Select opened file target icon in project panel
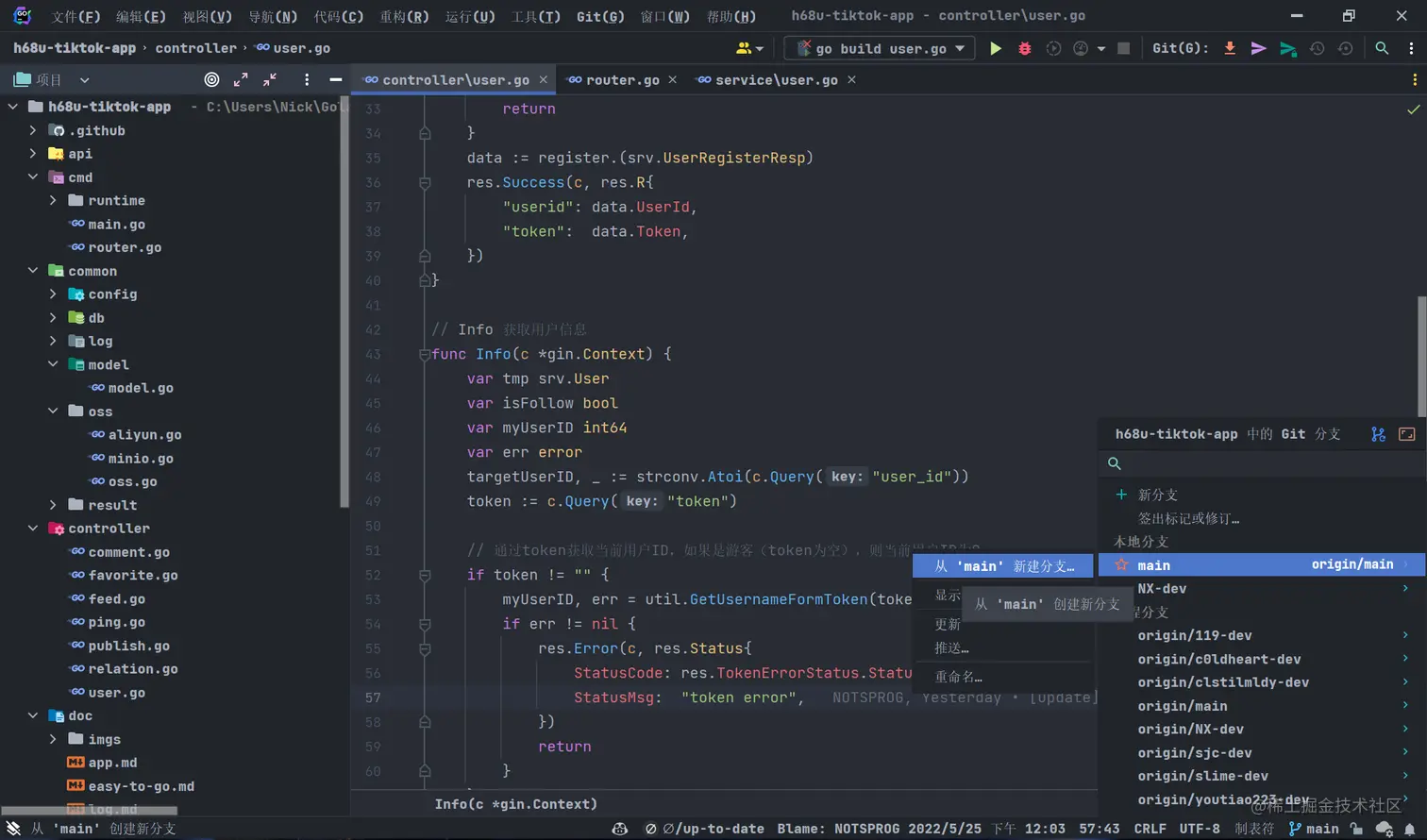The image size is (1427, 840). point(211,80)
